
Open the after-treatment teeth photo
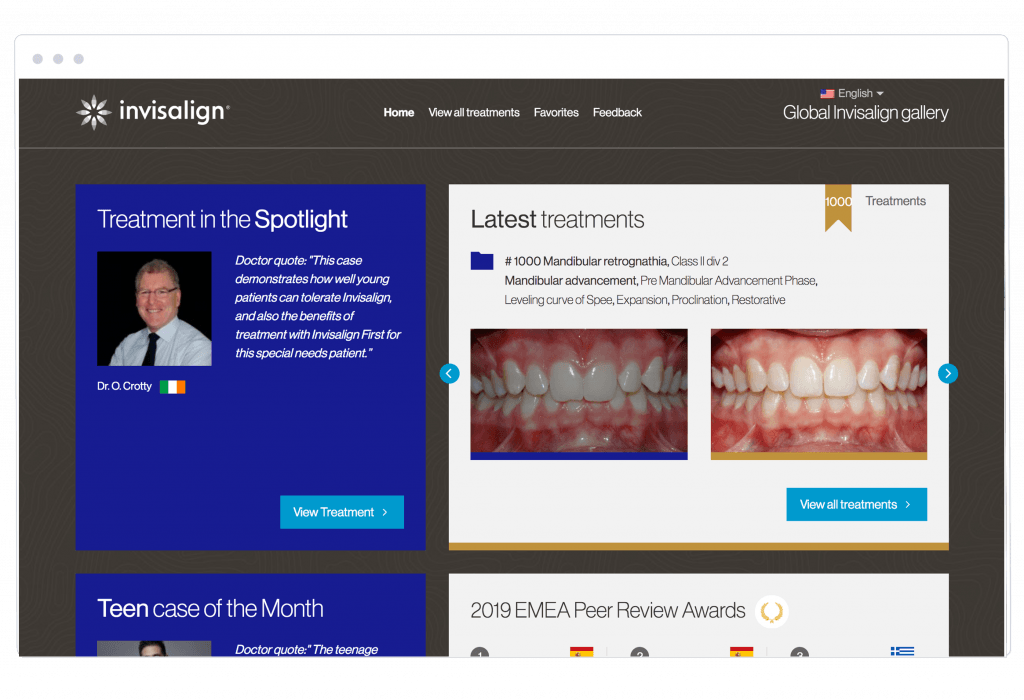(x=818, y=394)
